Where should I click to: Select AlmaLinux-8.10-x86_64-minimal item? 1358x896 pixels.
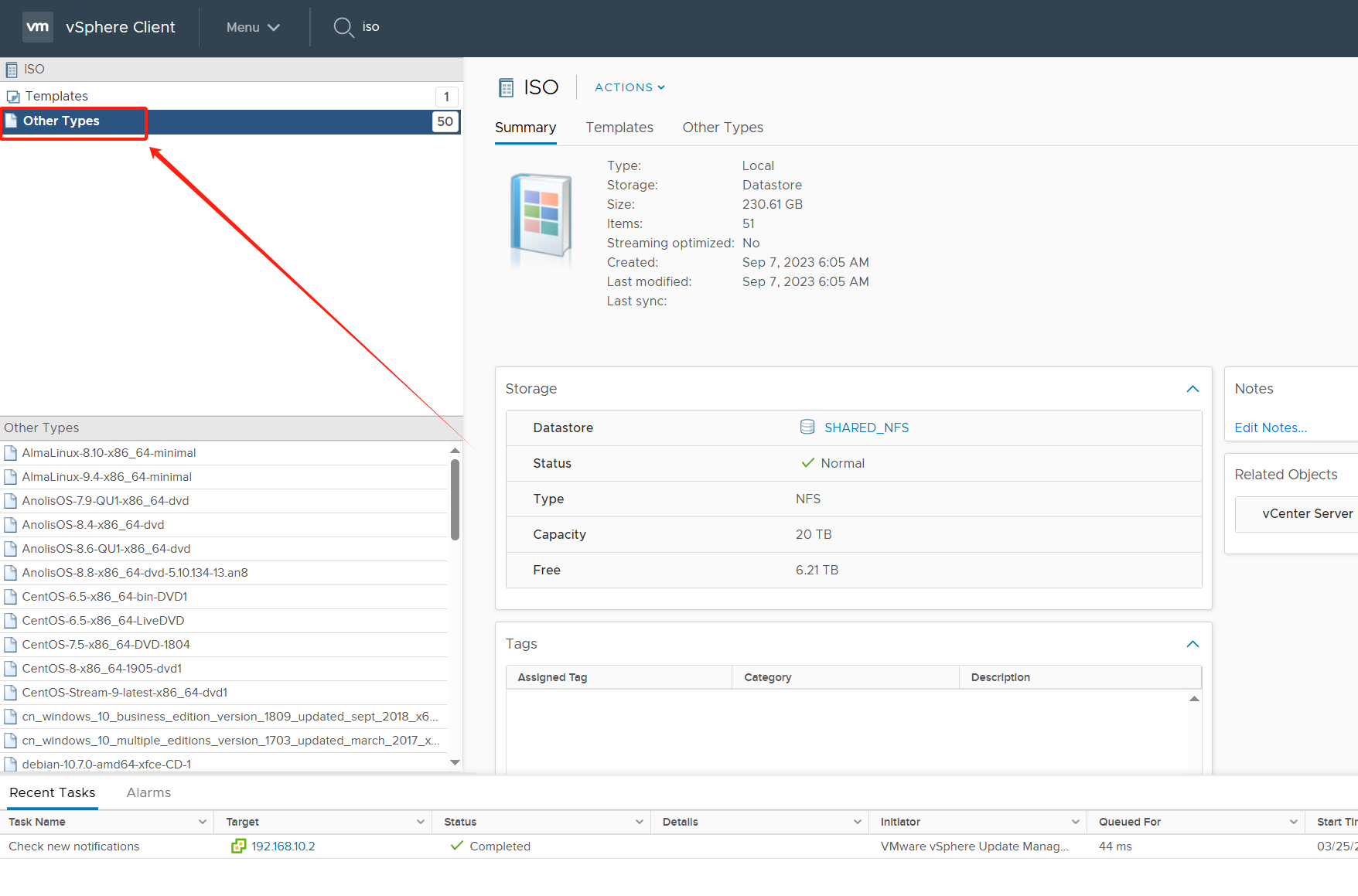[x=109, y=453]
